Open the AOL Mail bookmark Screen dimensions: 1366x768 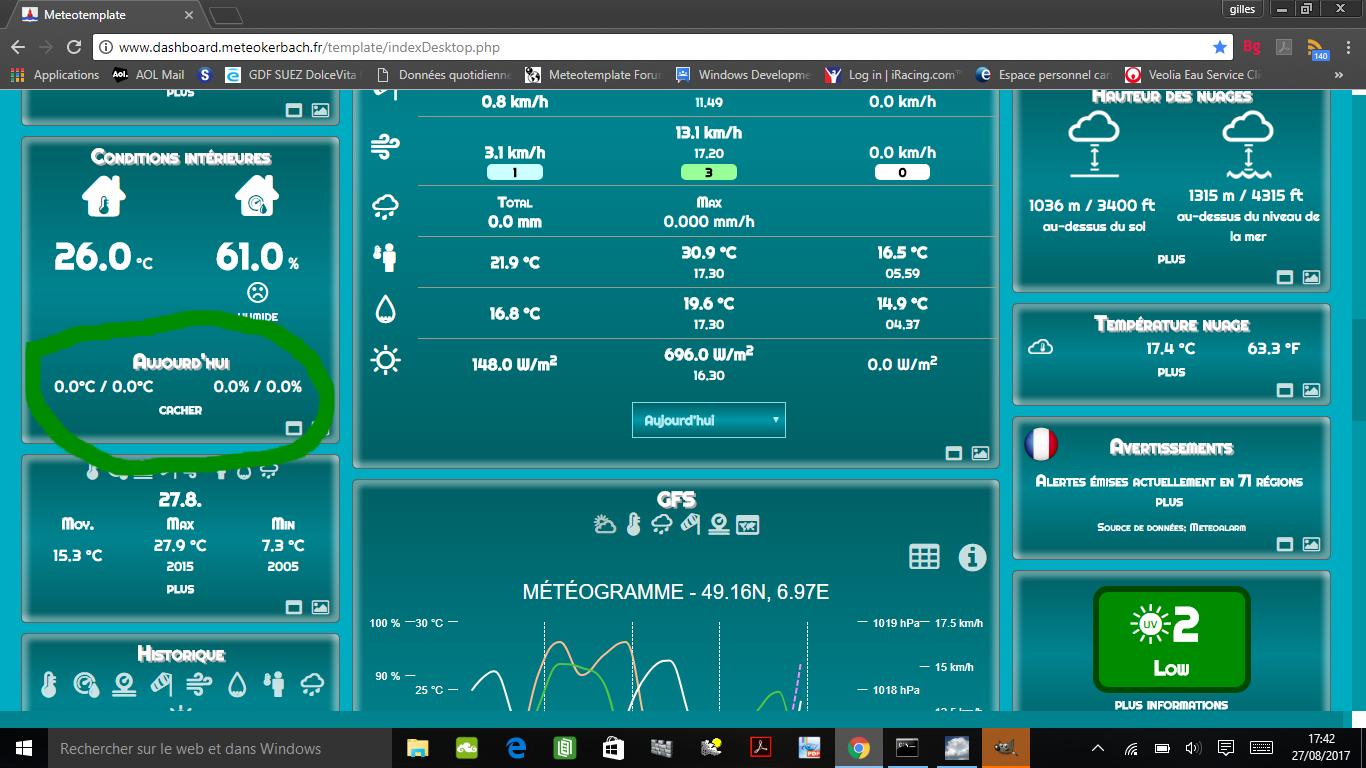tap(149, 75)
